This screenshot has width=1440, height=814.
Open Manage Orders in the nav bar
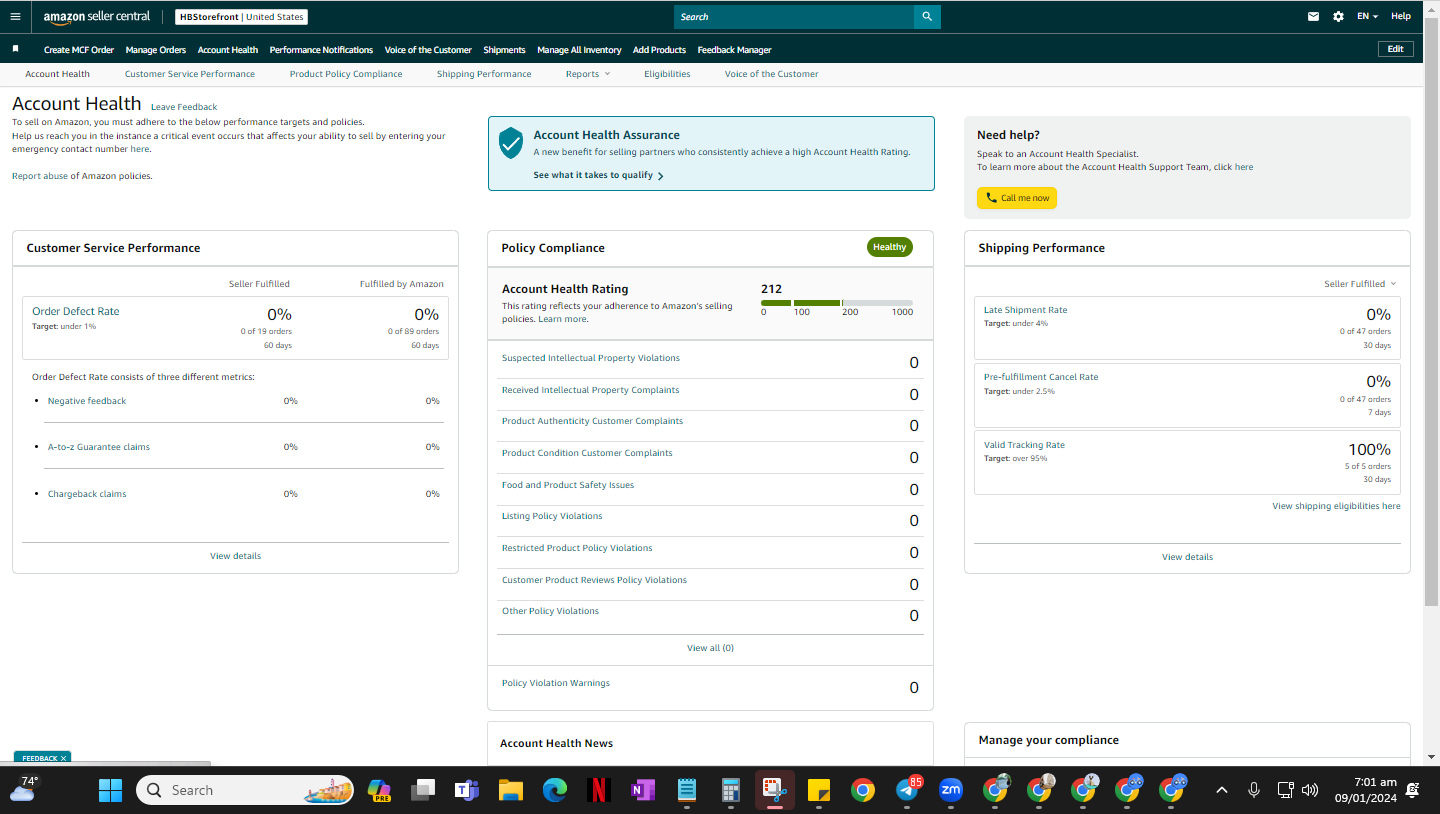point(156,50)
